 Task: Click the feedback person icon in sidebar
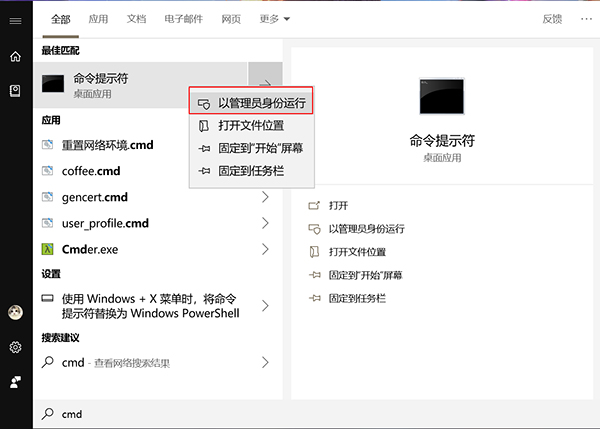pyautogui.click(x=15, y=382)
